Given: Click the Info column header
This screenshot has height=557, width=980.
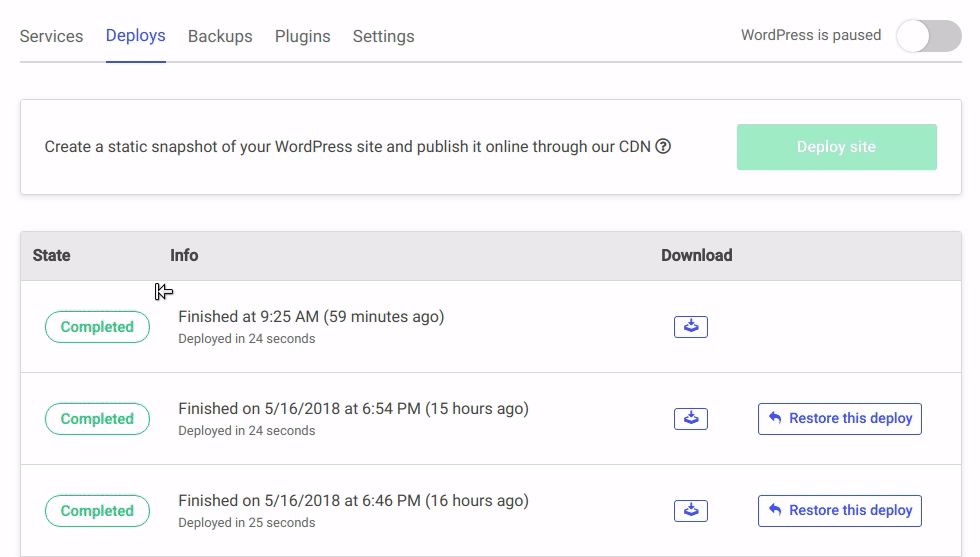Looking at the screenshot, I should click(x=184, y=256).
